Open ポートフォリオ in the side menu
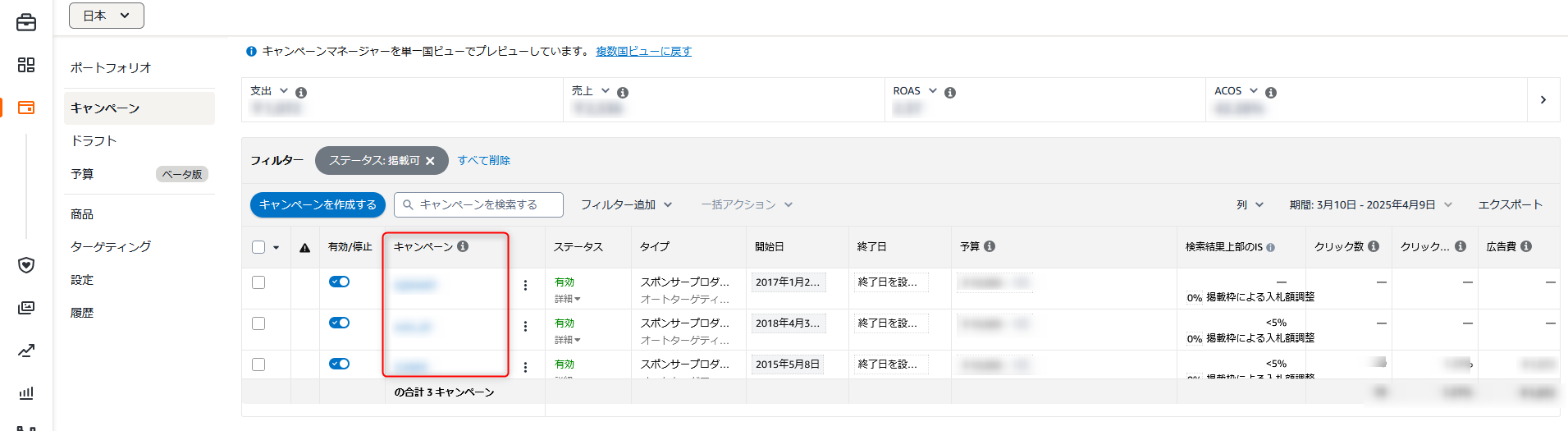Image resolution: width=1568 pixels, height=431 pixels. click(111, 68)
